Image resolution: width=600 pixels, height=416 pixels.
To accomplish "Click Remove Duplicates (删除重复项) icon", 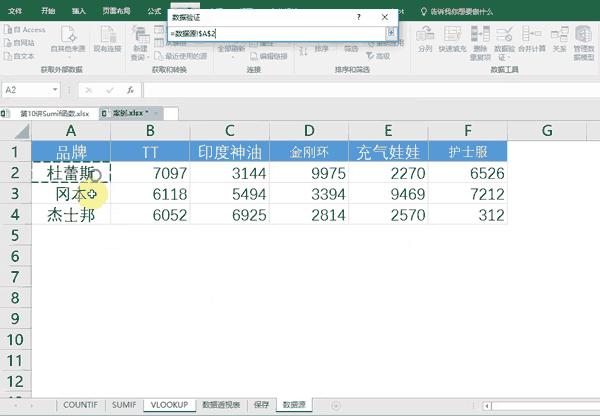I will coord(480,43).
